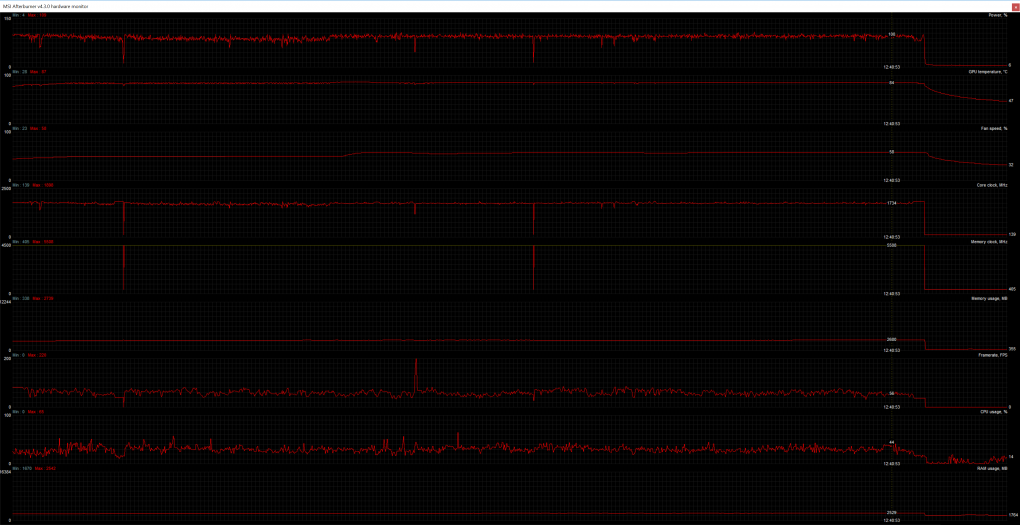Click the 16304 axis maximum of RAM usage graph
Image resolution: width=1020 pixels, height=525 pixels.
click(x=6, y=473)
